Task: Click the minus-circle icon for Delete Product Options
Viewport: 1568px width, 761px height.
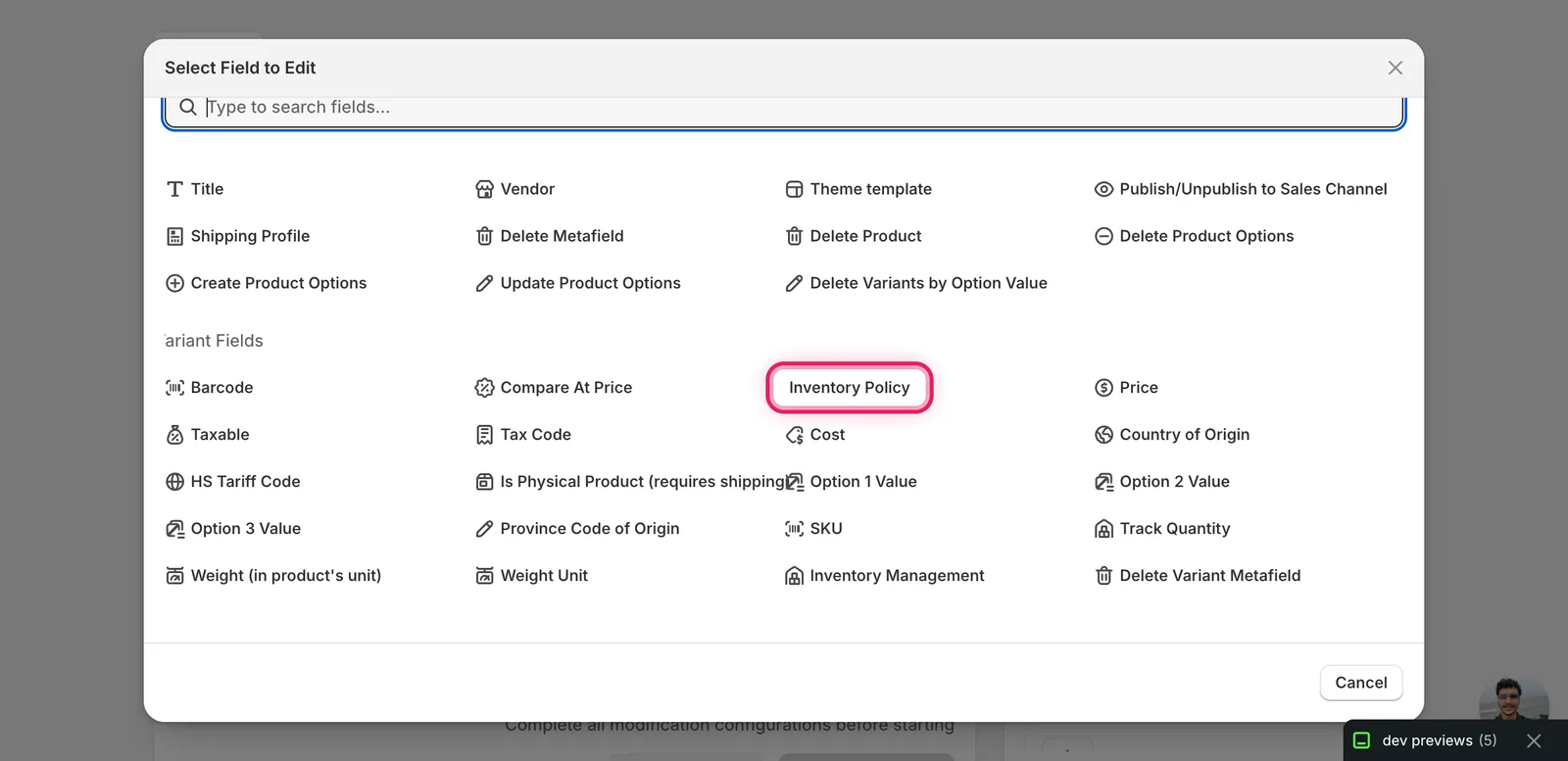Action: point(1103,236)
